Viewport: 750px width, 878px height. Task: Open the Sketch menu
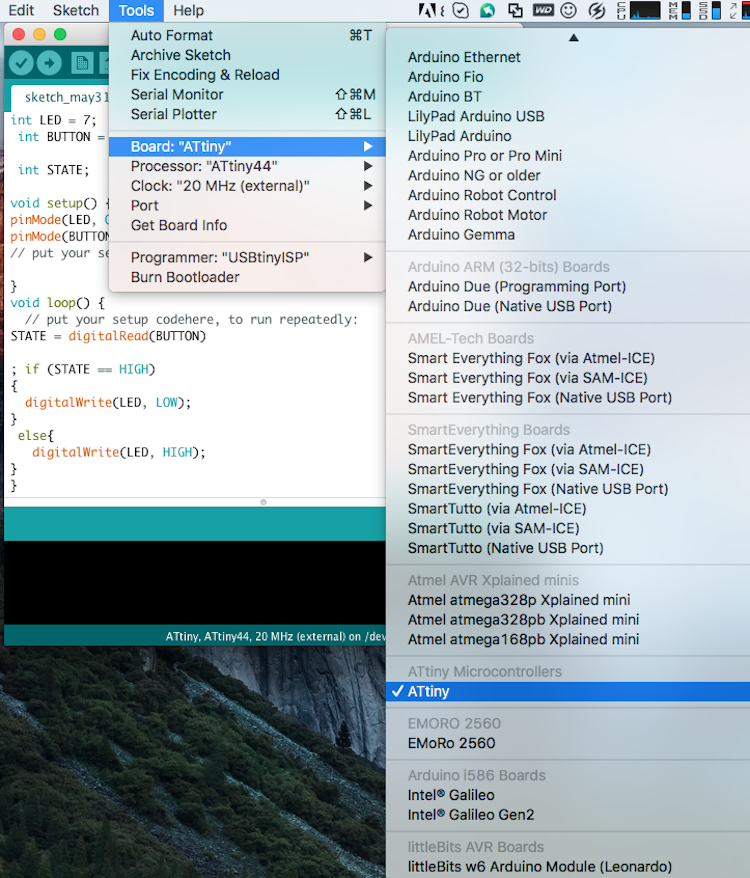tap(76, 10)
